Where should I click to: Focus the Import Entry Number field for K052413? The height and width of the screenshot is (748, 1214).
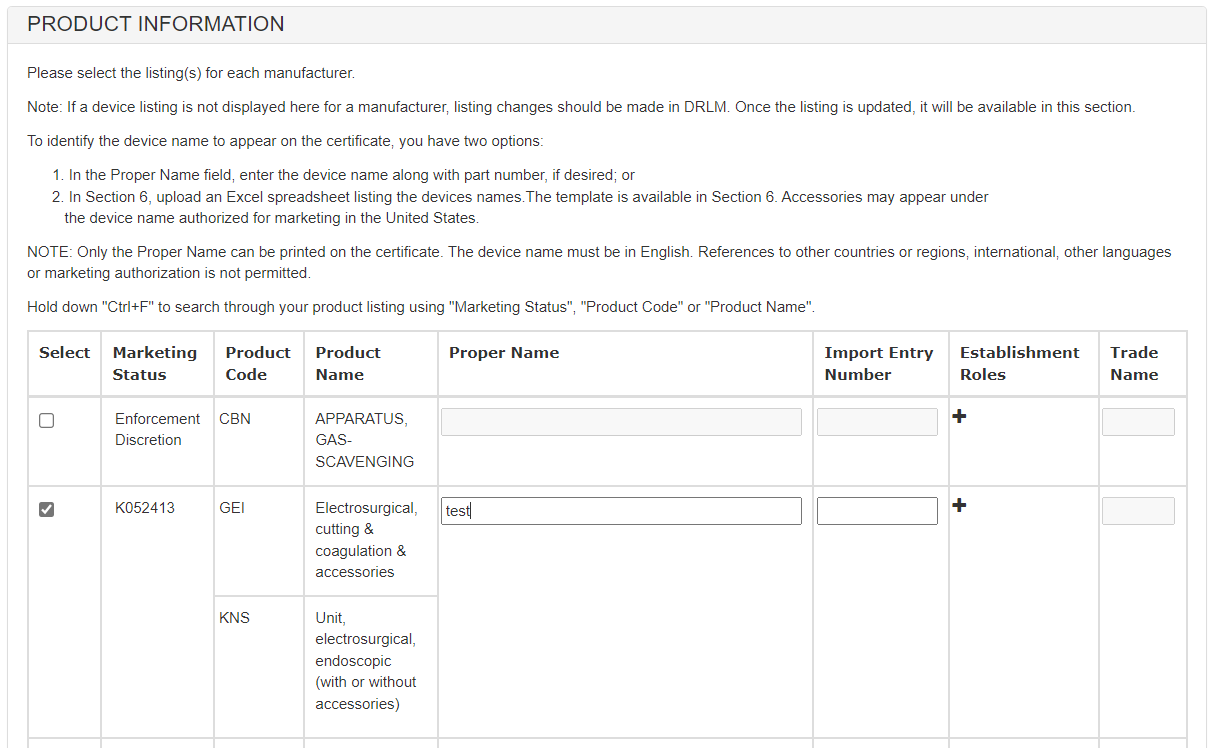pos(877,511)
